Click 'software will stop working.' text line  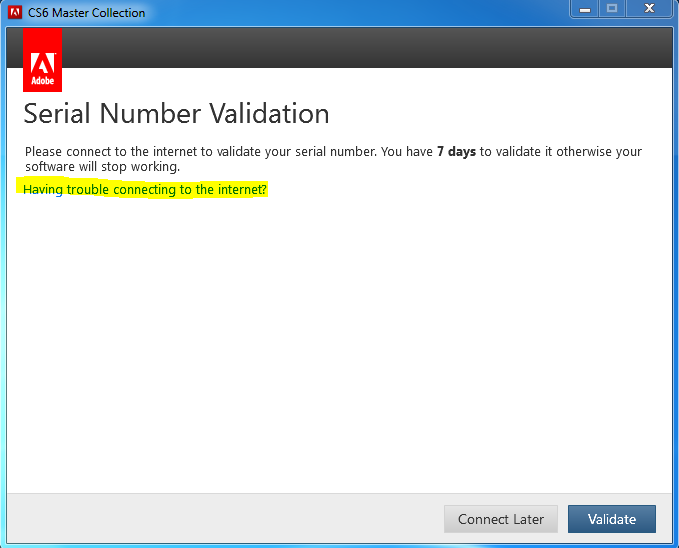[x=102, y=167]
